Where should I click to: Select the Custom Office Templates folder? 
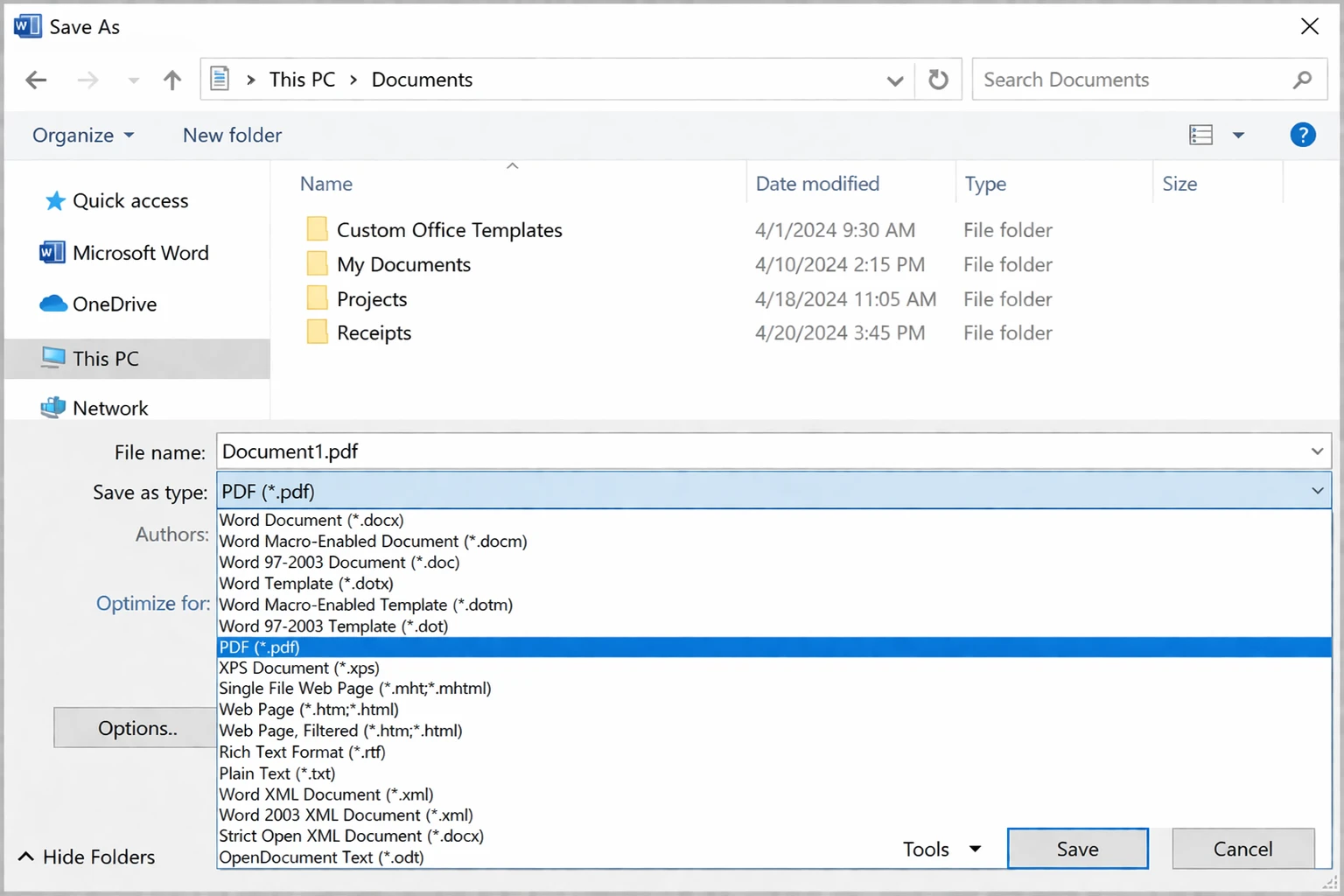click(x=449, y=230)
